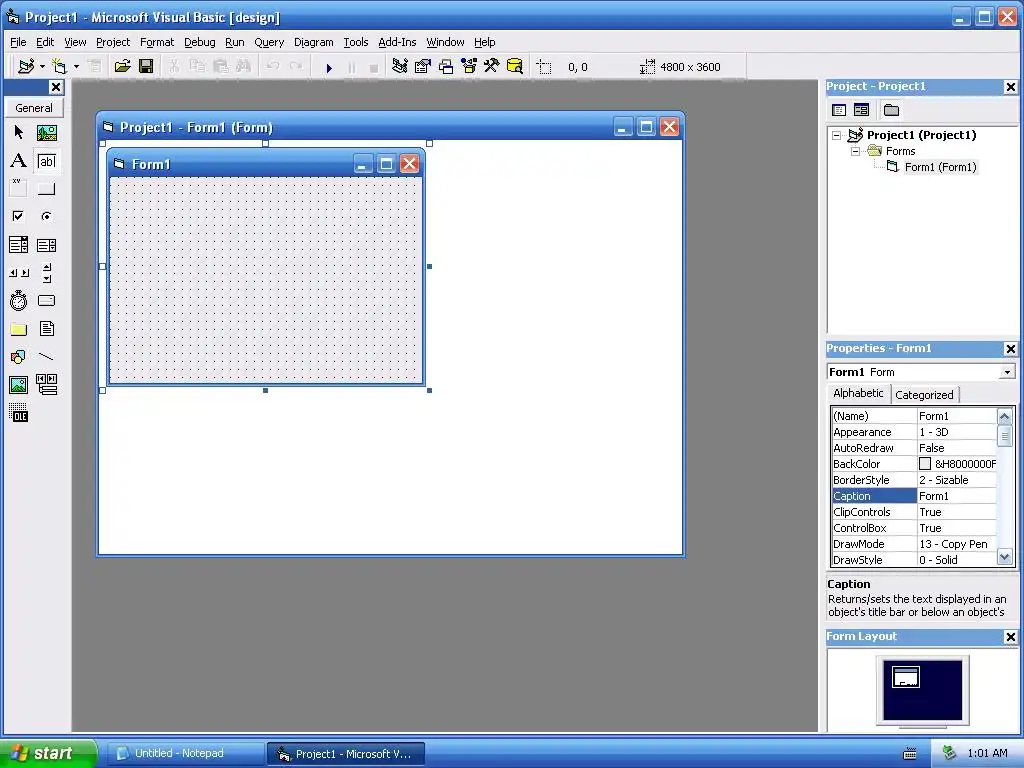Viewport: 1024px width, 768px height.
Task: Open Add Form dropdown arrow
Action: 76,67
